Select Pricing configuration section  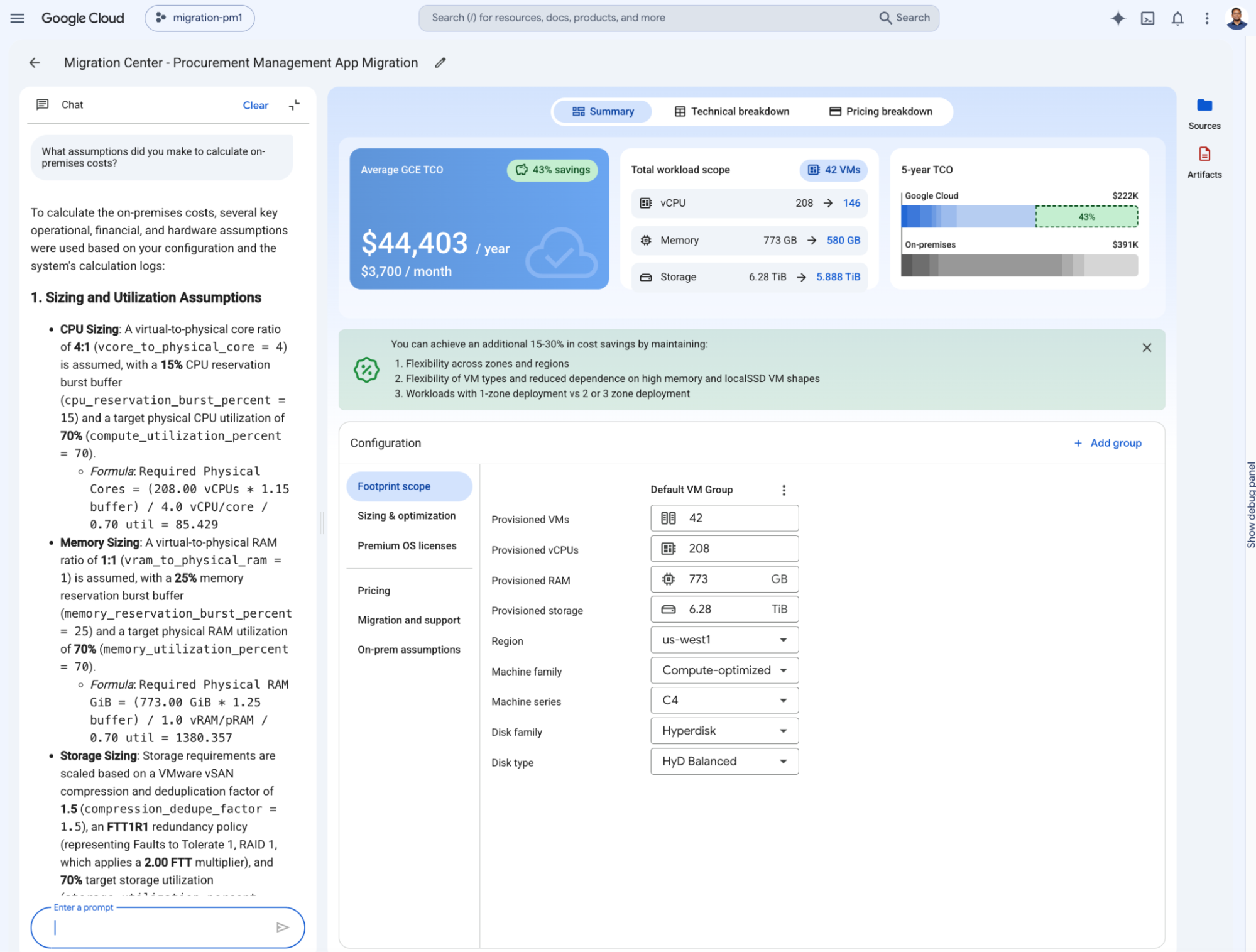point(374,591)
